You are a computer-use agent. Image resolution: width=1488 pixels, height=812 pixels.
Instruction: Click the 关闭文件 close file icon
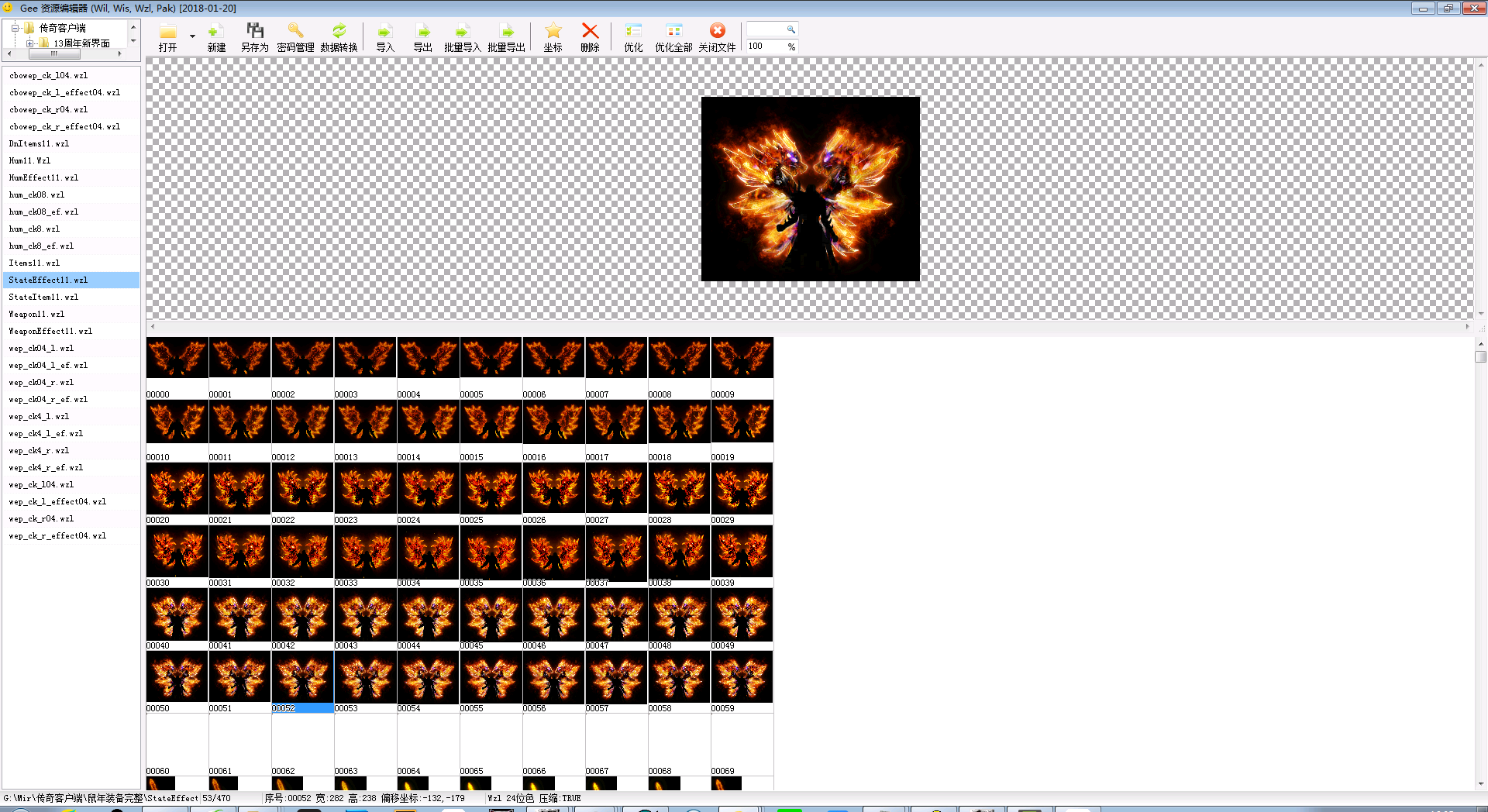717,31
